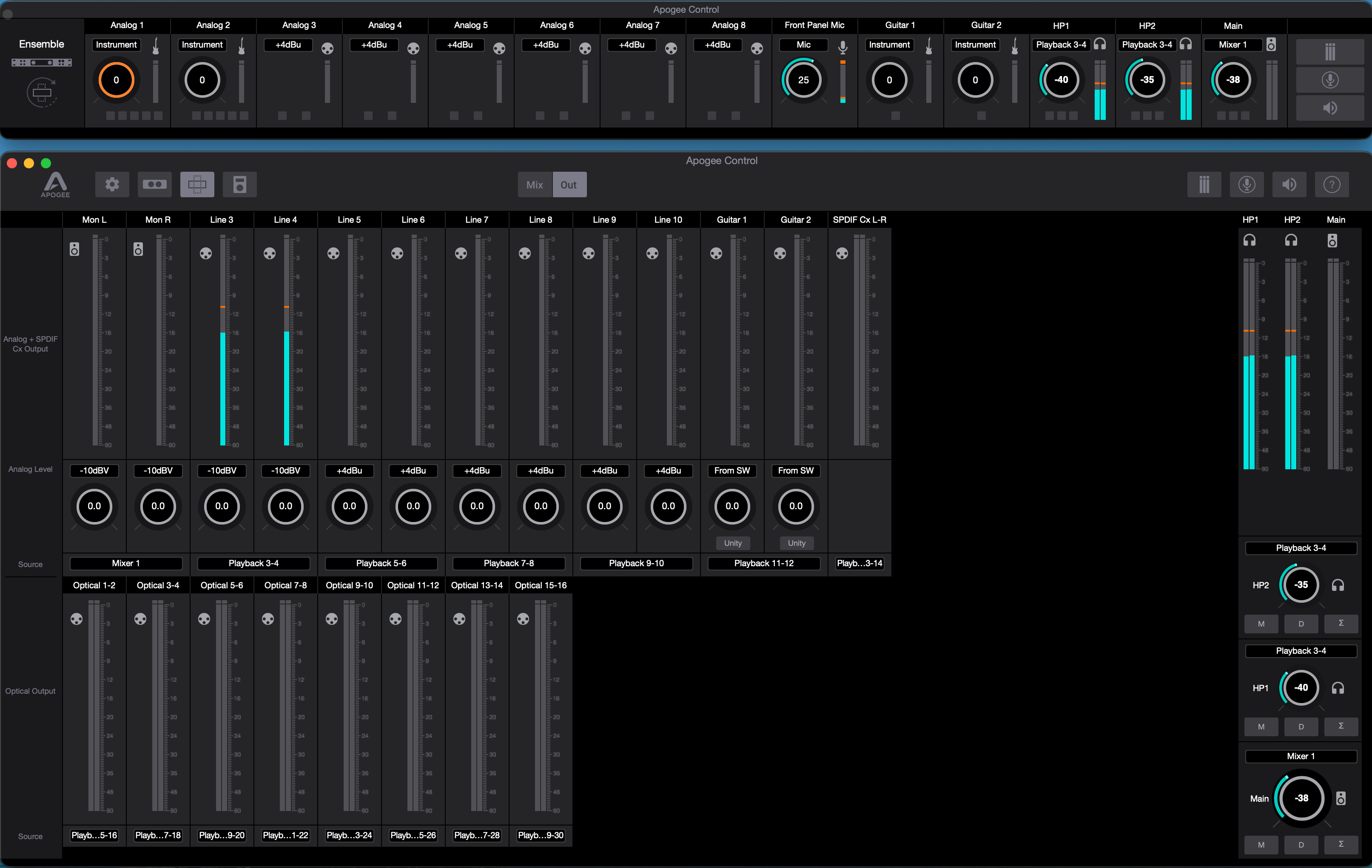Toggle the D dim button under HP2
The image size is (1372, 868).
pos(1301,624)
